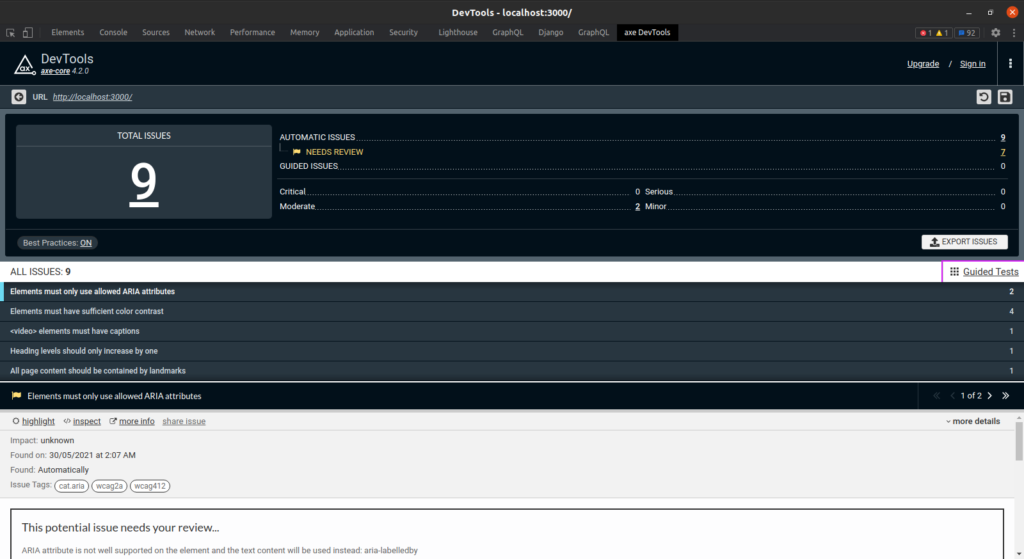The height and width of the screenshot is (559, 1024).
Task: Go to next issue arrow
Action: pyautogui.click(x=990, y=396)
